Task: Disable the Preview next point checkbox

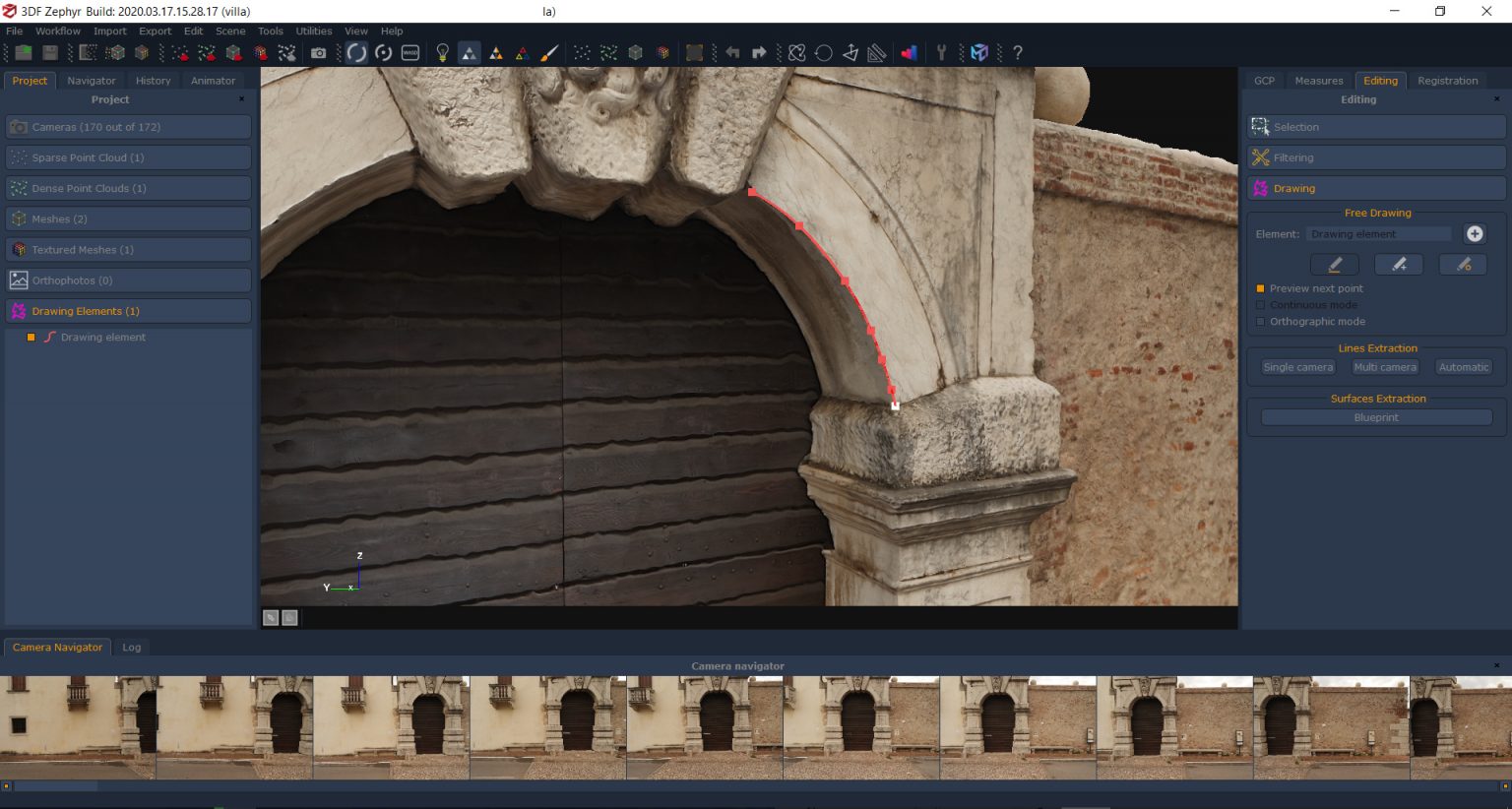Action: [x=1261, y=288]
